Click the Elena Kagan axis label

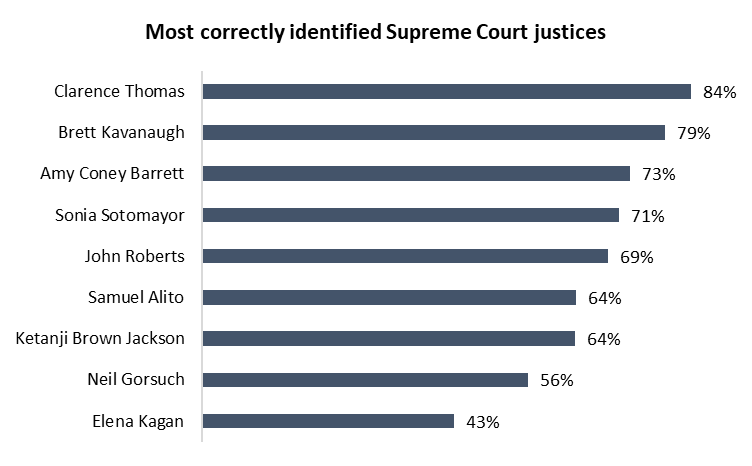137,421
